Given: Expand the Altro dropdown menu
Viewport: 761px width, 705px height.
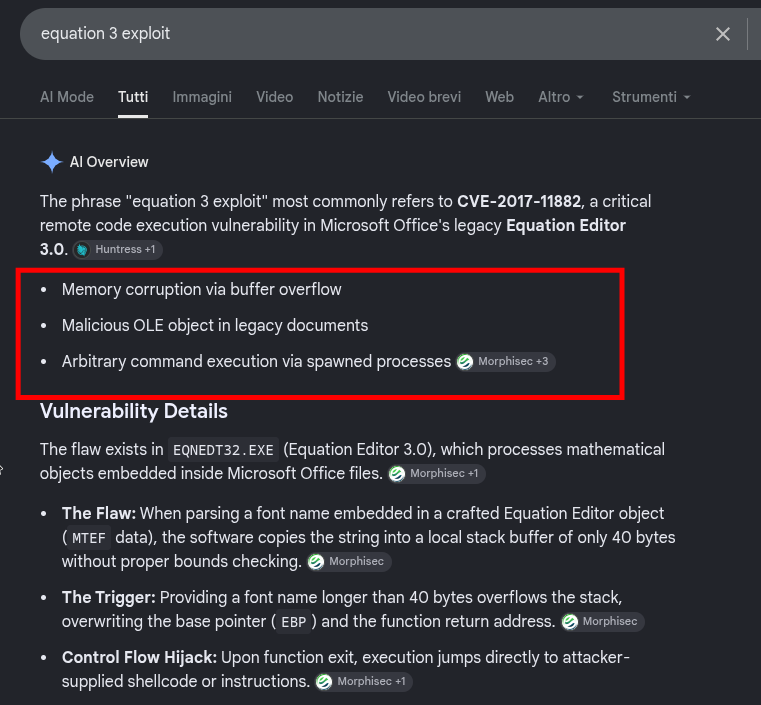Looking at the screenshot, I should [x=561, y=97].
